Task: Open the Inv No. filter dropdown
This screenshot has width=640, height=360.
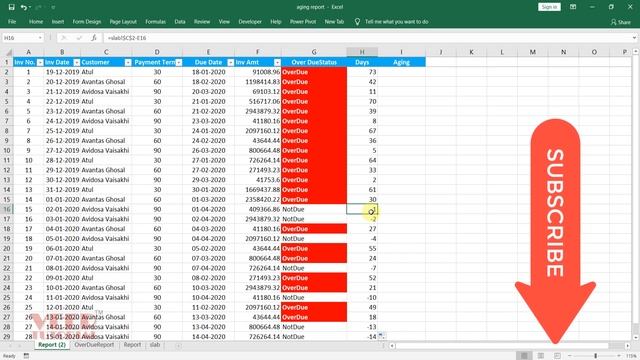Action: tap(40, 62)
